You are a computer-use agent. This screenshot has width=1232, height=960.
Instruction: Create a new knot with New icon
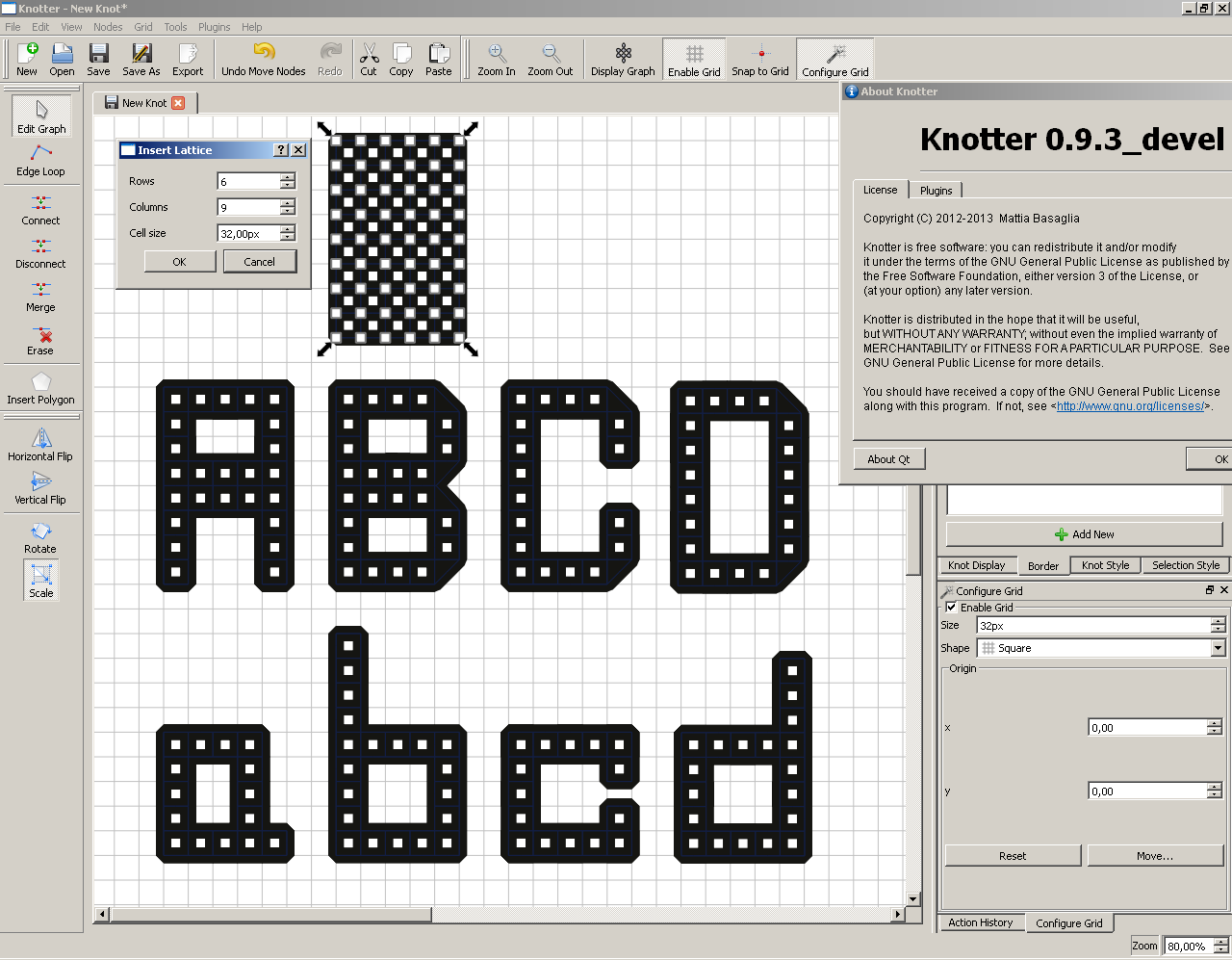(x=27, y=59)
